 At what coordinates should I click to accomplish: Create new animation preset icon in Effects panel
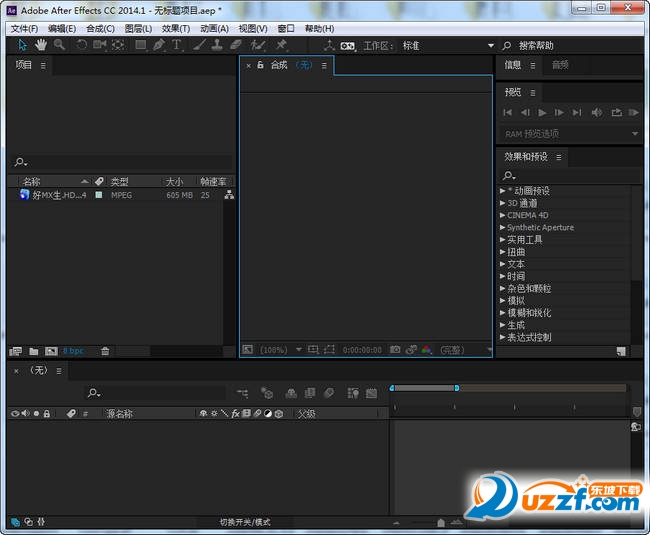(x=621, y=352)
